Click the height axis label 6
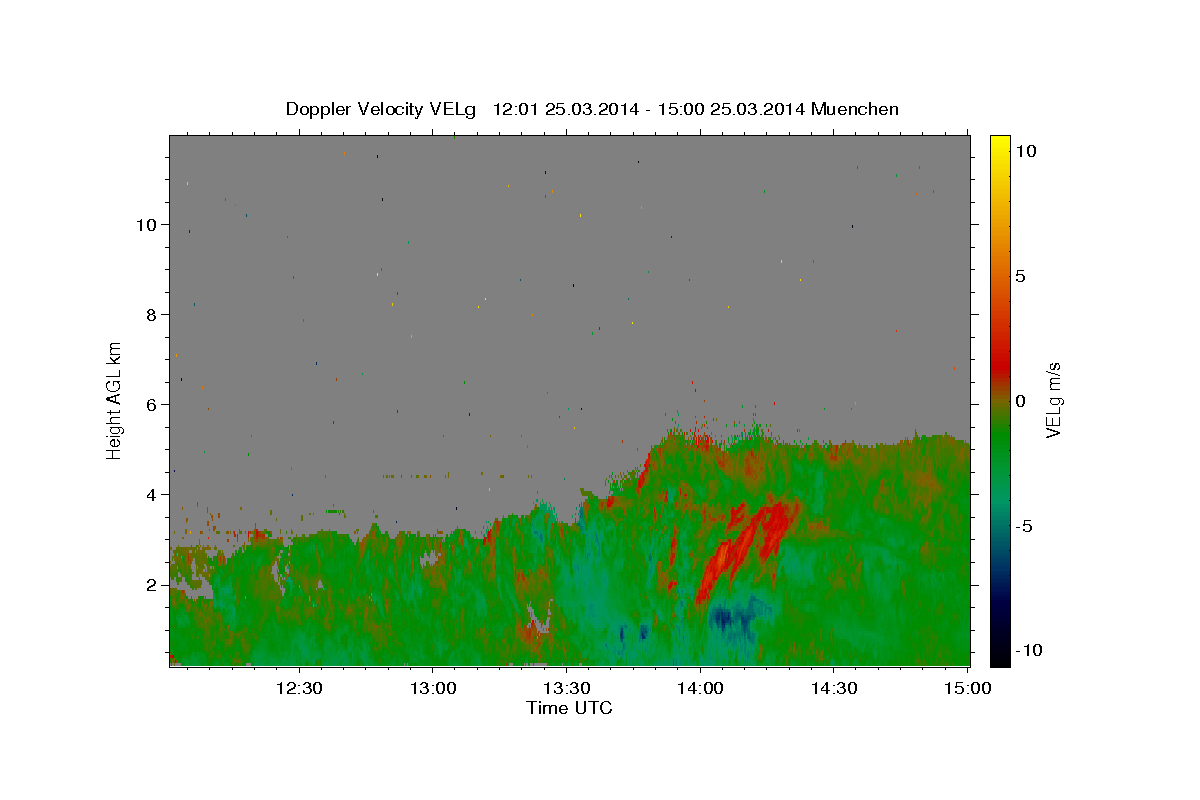The image size is (1200, 800). [x=152, y=404]
